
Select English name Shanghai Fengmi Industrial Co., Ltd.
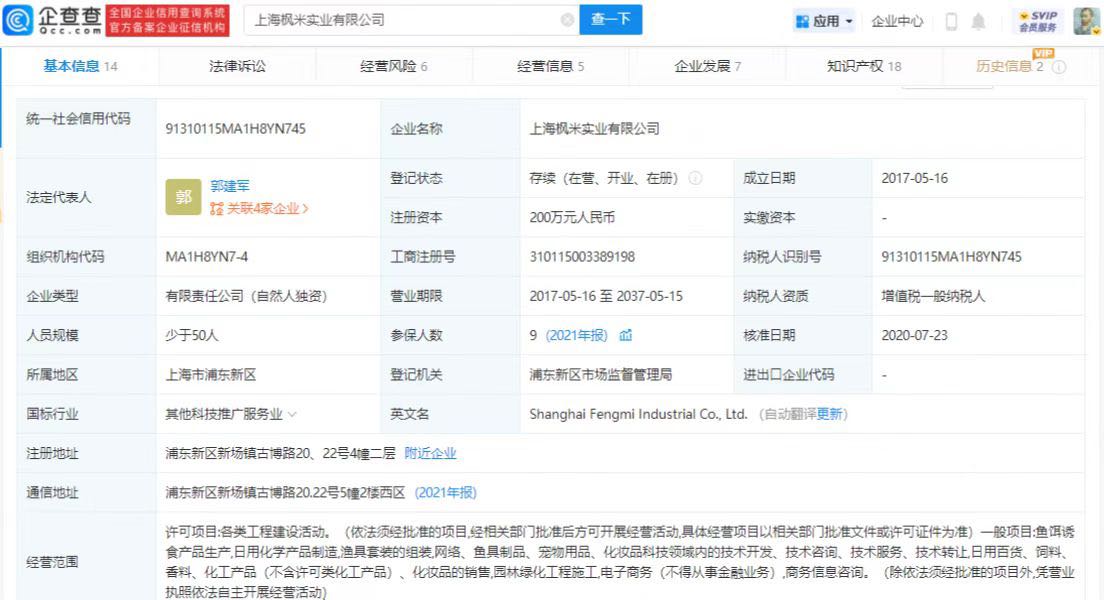point(638,414)
